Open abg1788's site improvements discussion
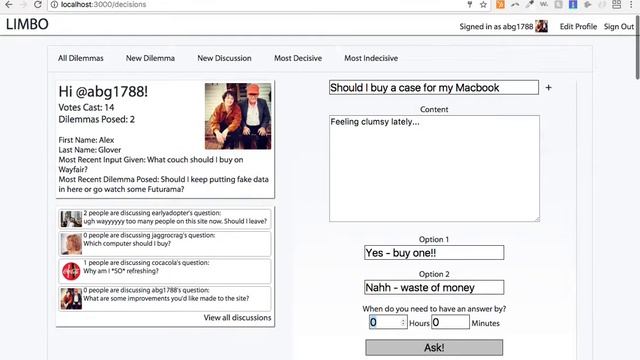Screen dimensions: 640x360 coord(165,298)
